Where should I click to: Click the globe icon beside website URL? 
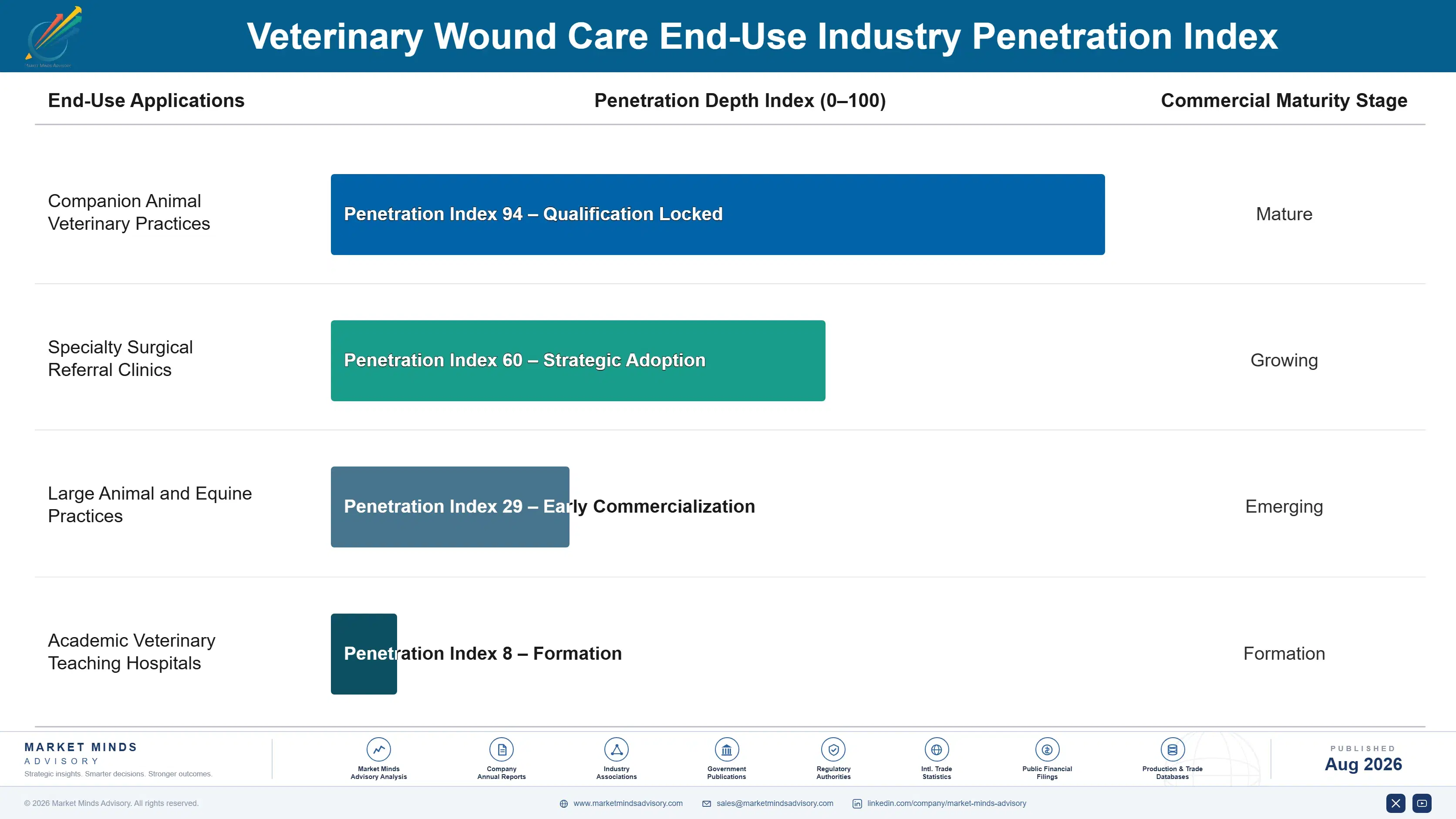tap(563, 804)
